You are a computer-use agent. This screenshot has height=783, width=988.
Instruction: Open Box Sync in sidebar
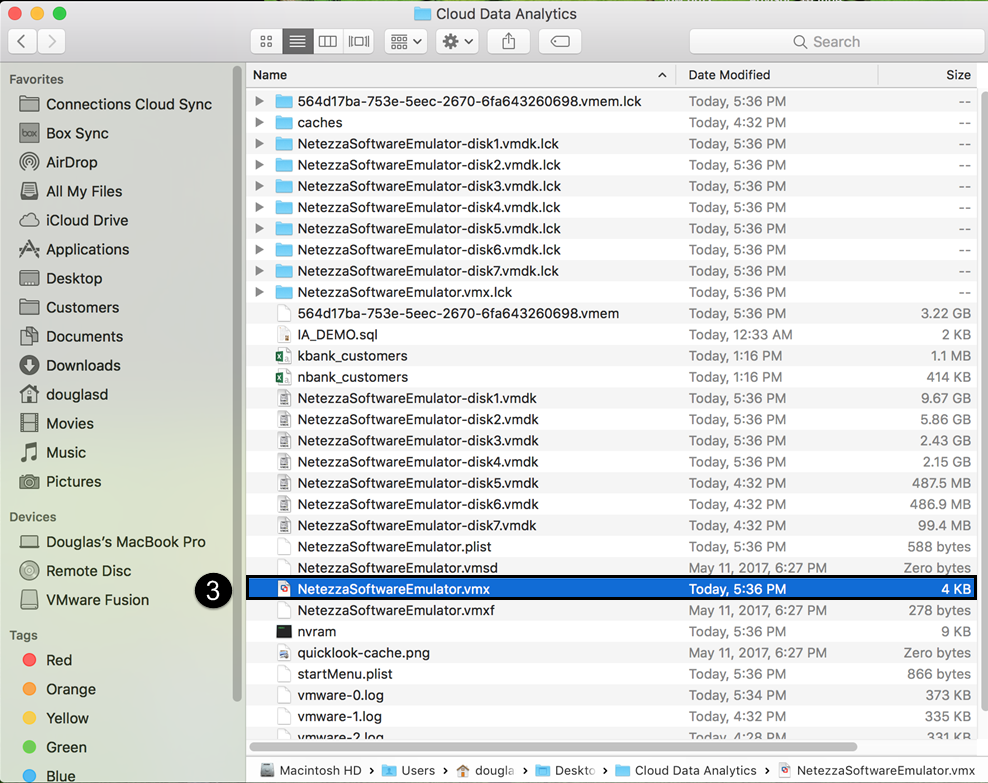[64, 133]
